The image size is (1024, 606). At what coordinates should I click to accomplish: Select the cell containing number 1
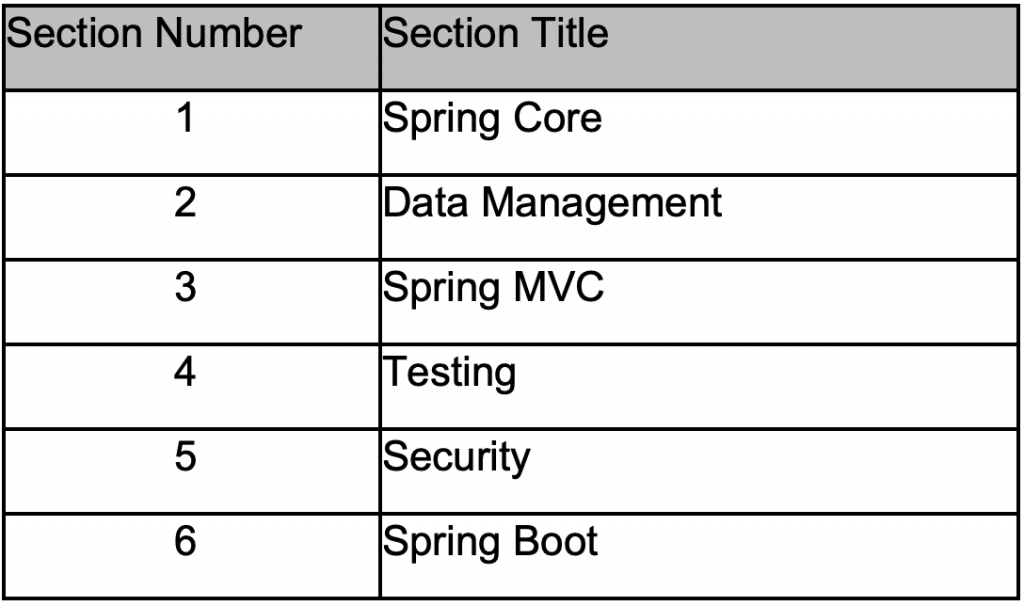(x=185, y=120)
